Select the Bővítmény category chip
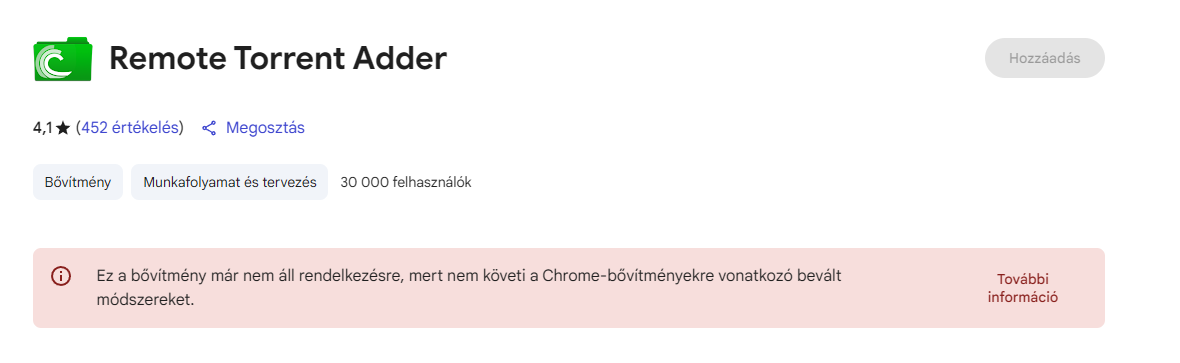Viewport: 1180px width, 363px height. [x=78, y=182]
